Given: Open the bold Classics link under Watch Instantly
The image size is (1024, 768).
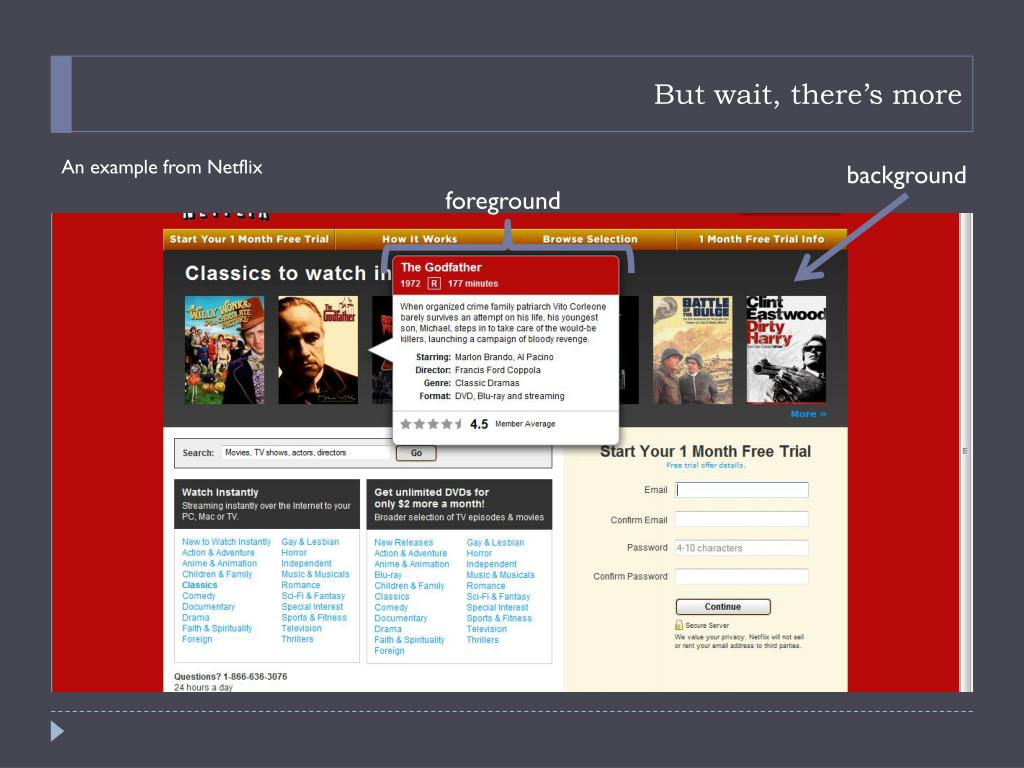Looking at the screenshot, I should click(x=199, y=585).
